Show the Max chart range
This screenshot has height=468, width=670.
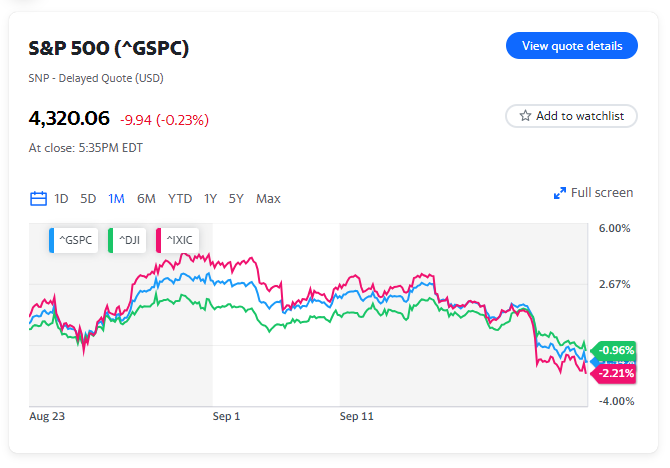(268, 199)
